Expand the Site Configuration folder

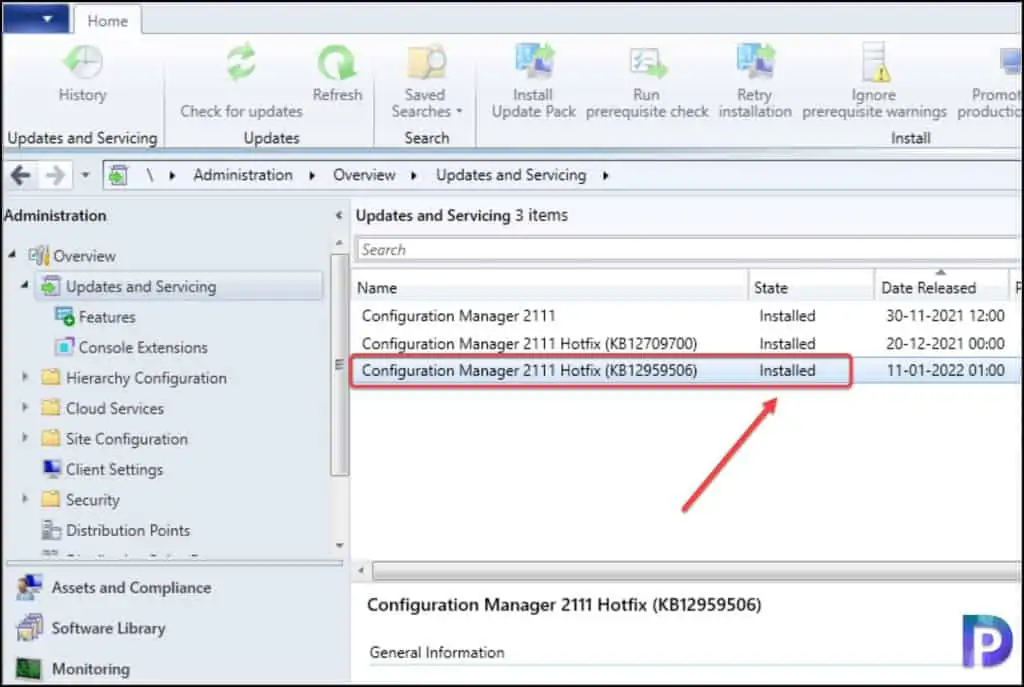(x=25, y=437)
